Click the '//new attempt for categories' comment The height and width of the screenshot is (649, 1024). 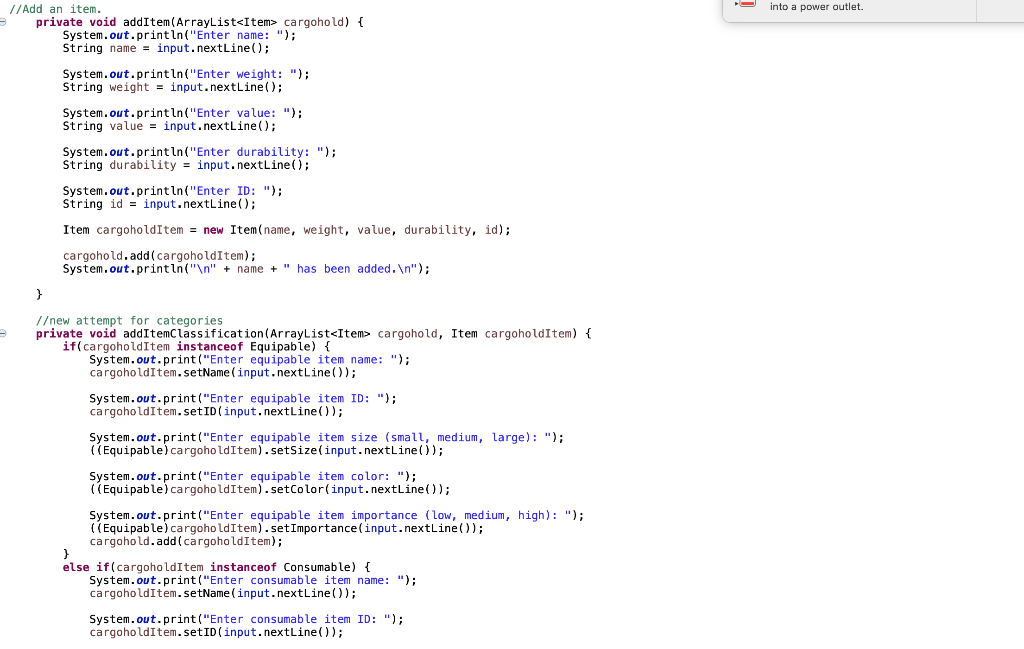129,321
